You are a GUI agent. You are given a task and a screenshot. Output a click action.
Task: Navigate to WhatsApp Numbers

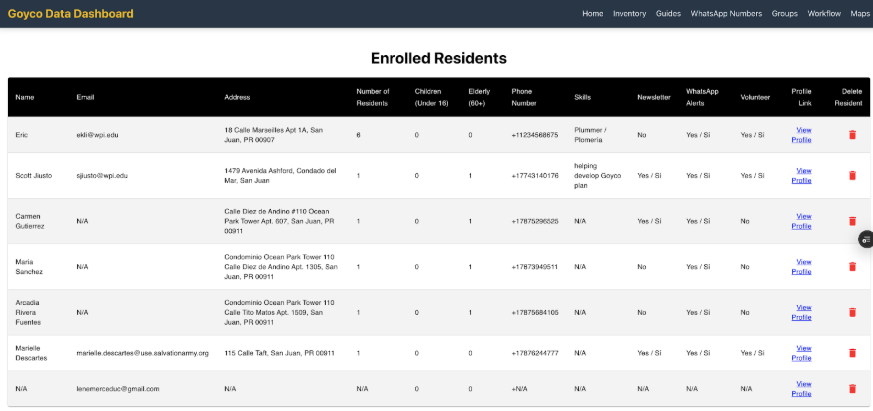[726, 14]
